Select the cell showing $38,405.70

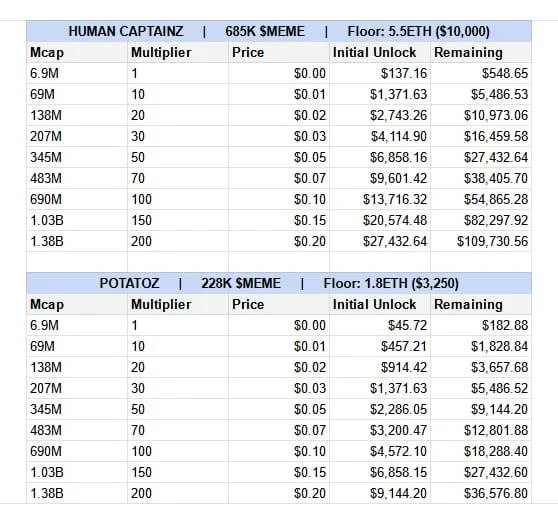[x=481, y=178]
